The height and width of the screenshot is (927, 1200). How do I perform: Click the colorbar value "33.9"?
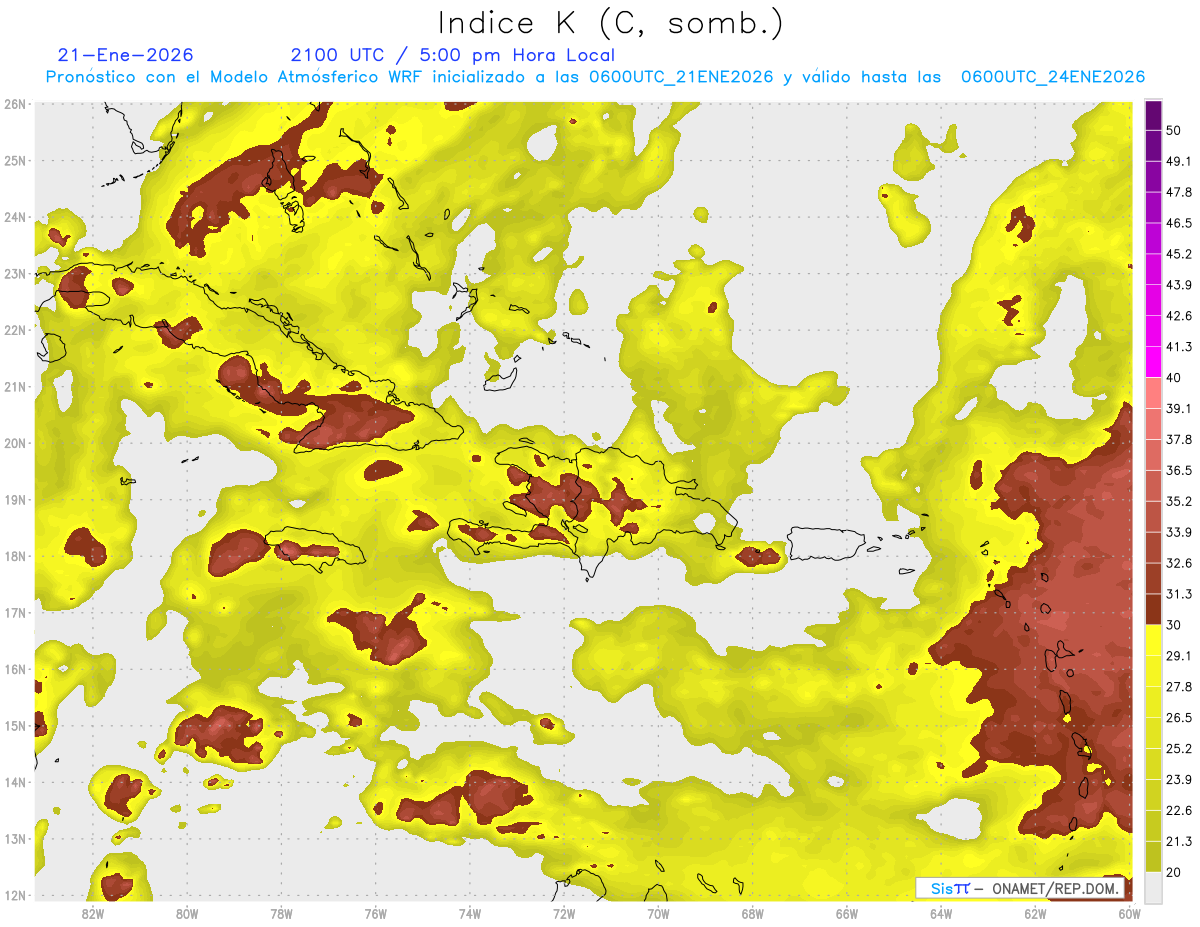tap(1178, 532)
